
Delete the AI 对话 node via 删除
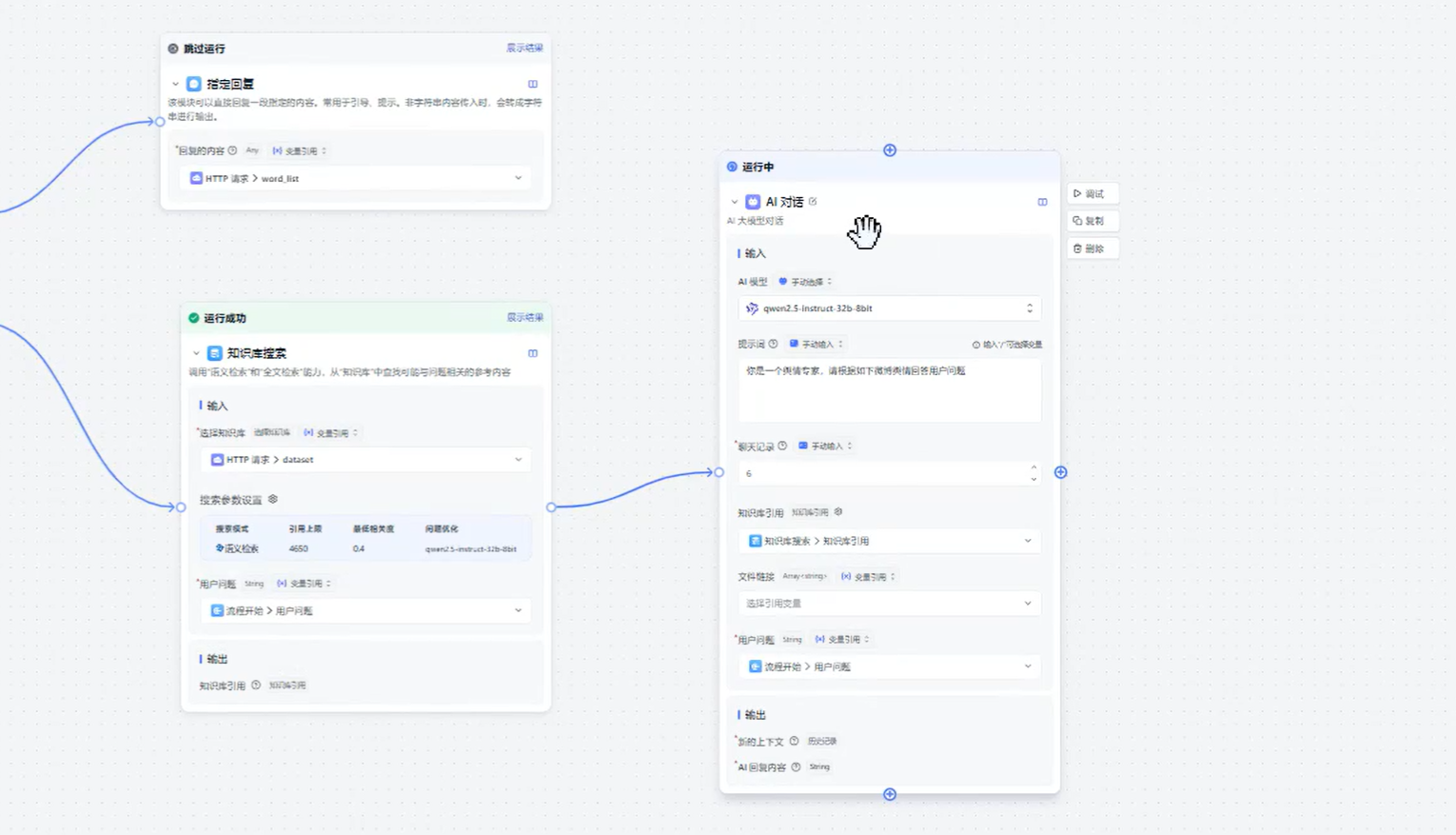pyautogui.click(x=1090, y=249)
